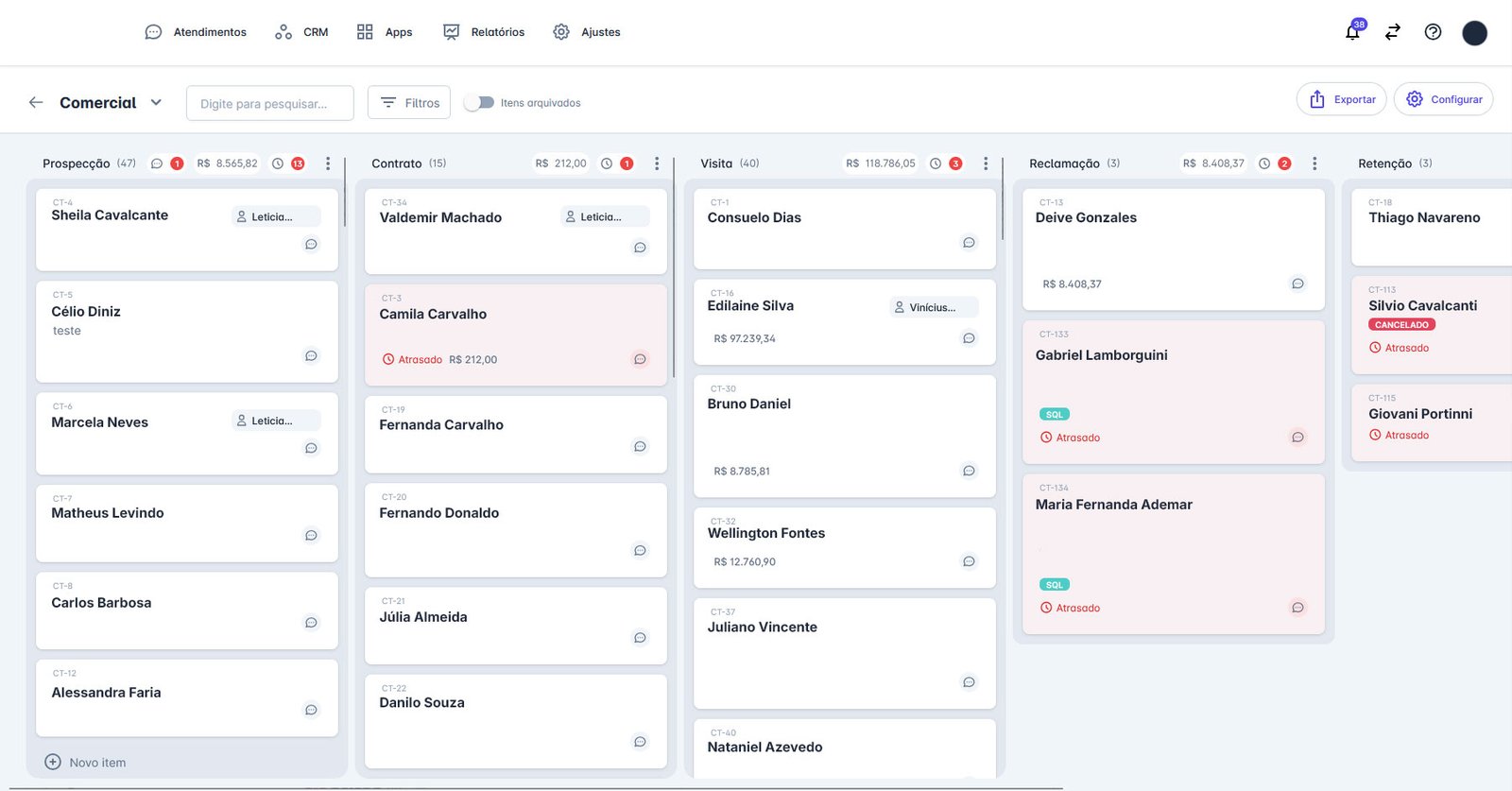Viewport: 1512px width, 791px height.
Task: Open the Giovani Portinni card
Action: coord(1432,422)
